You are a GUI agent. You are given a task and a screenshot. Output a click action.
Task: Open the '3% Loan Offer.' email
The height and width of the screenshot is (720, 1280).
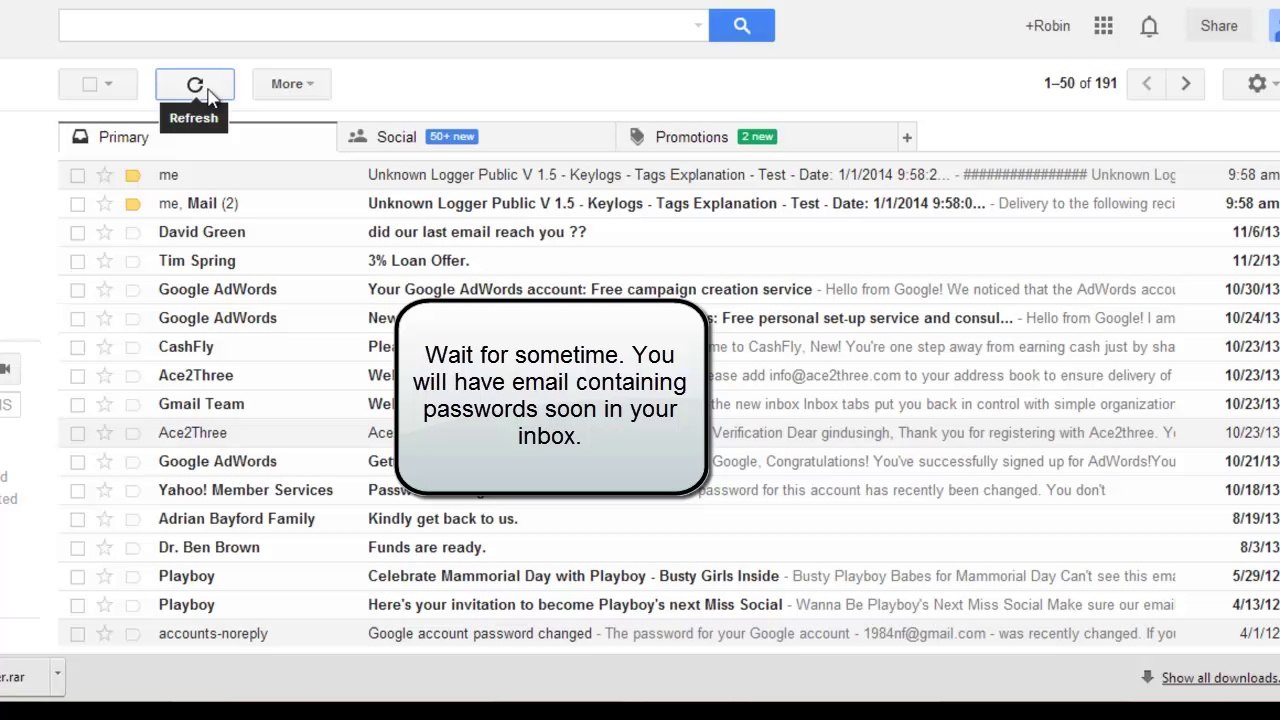click(x=418, y=261)
